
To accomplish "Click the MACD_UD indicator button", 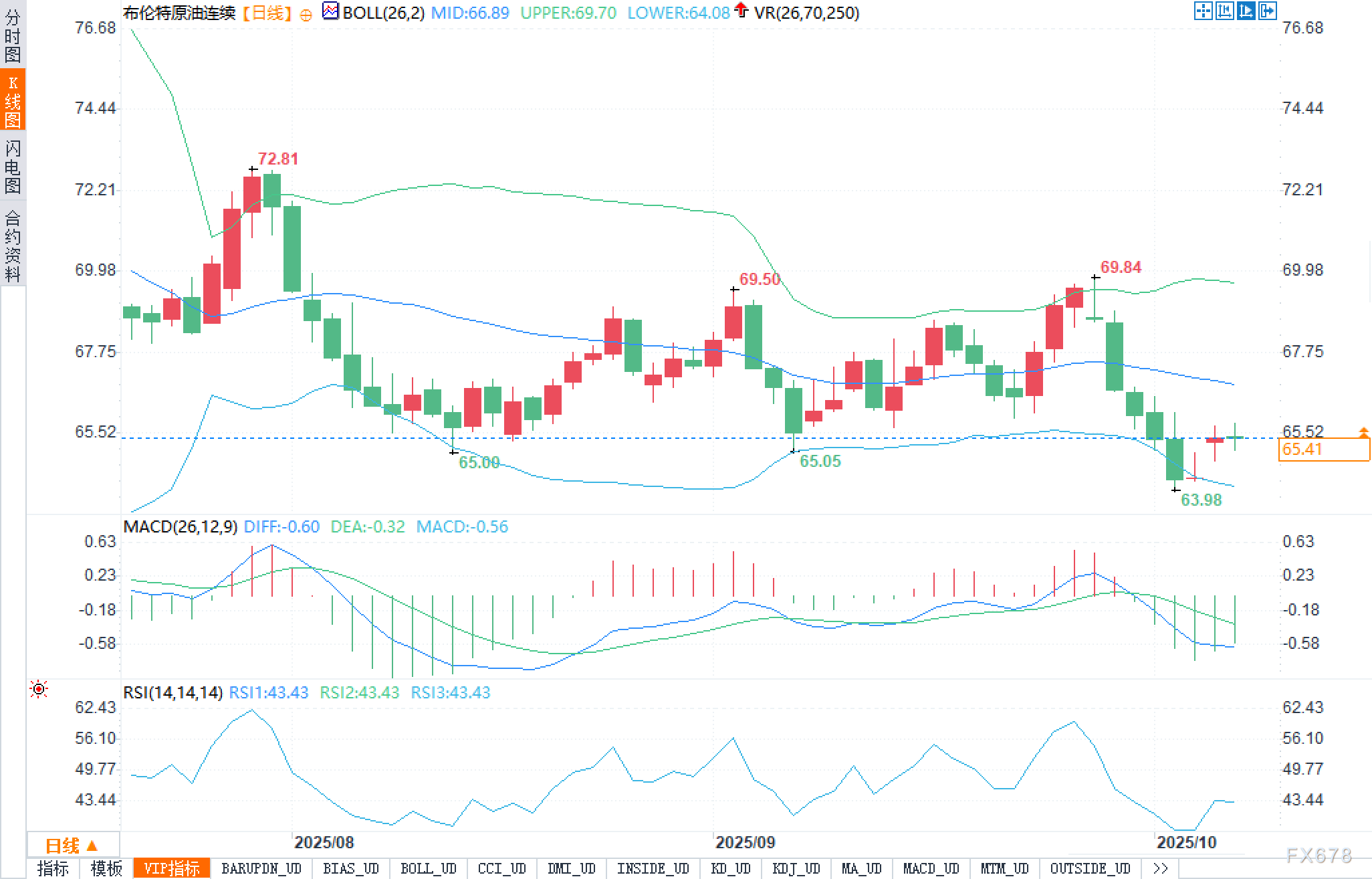I will click(931, 868).
